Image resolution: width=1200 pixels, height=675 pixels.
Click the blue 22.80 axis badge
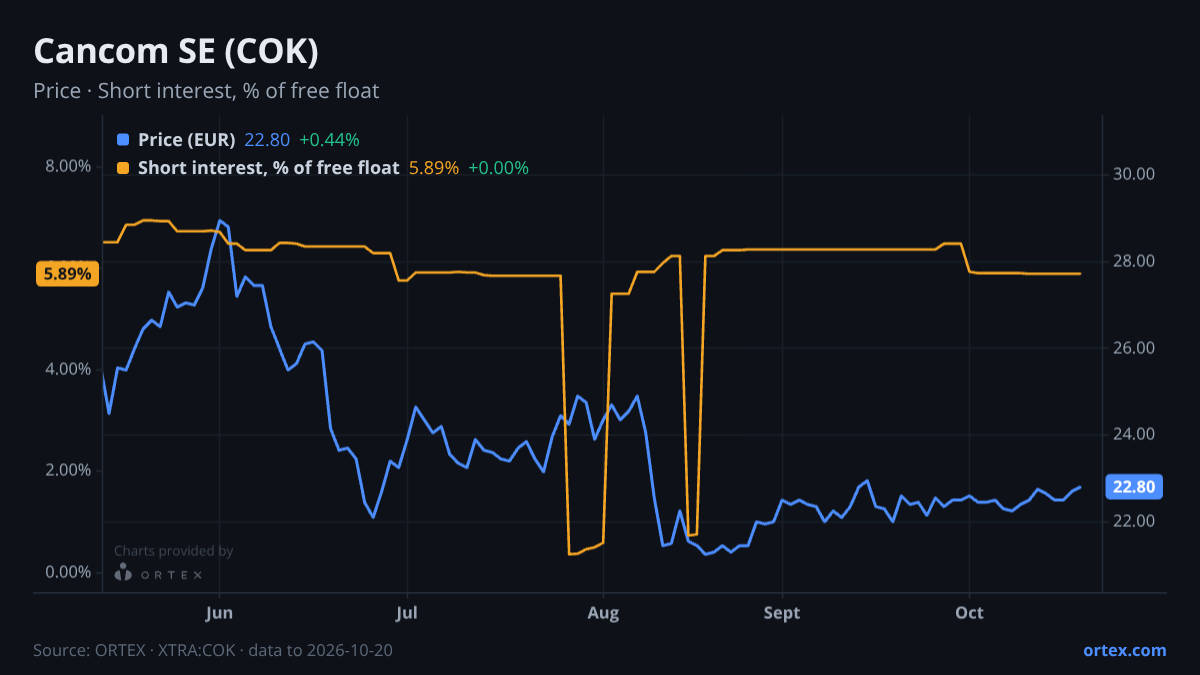pyautogui.click(x=1134, y=487)
